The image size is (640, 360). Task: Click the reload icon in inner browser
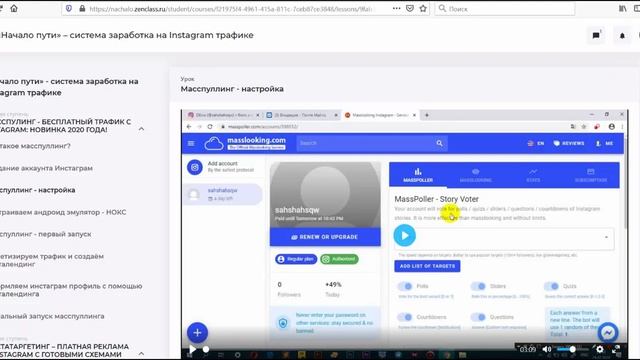(x=210, y=127)
